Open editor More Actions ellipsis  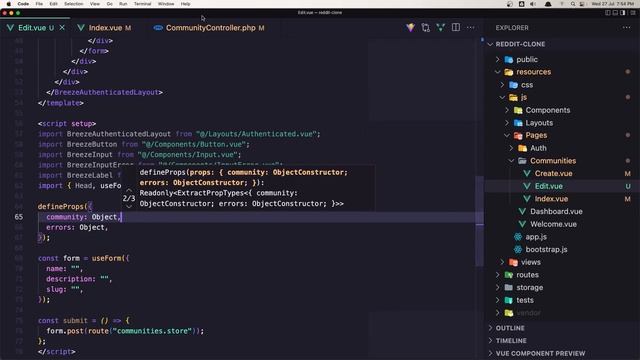[471, 28]
